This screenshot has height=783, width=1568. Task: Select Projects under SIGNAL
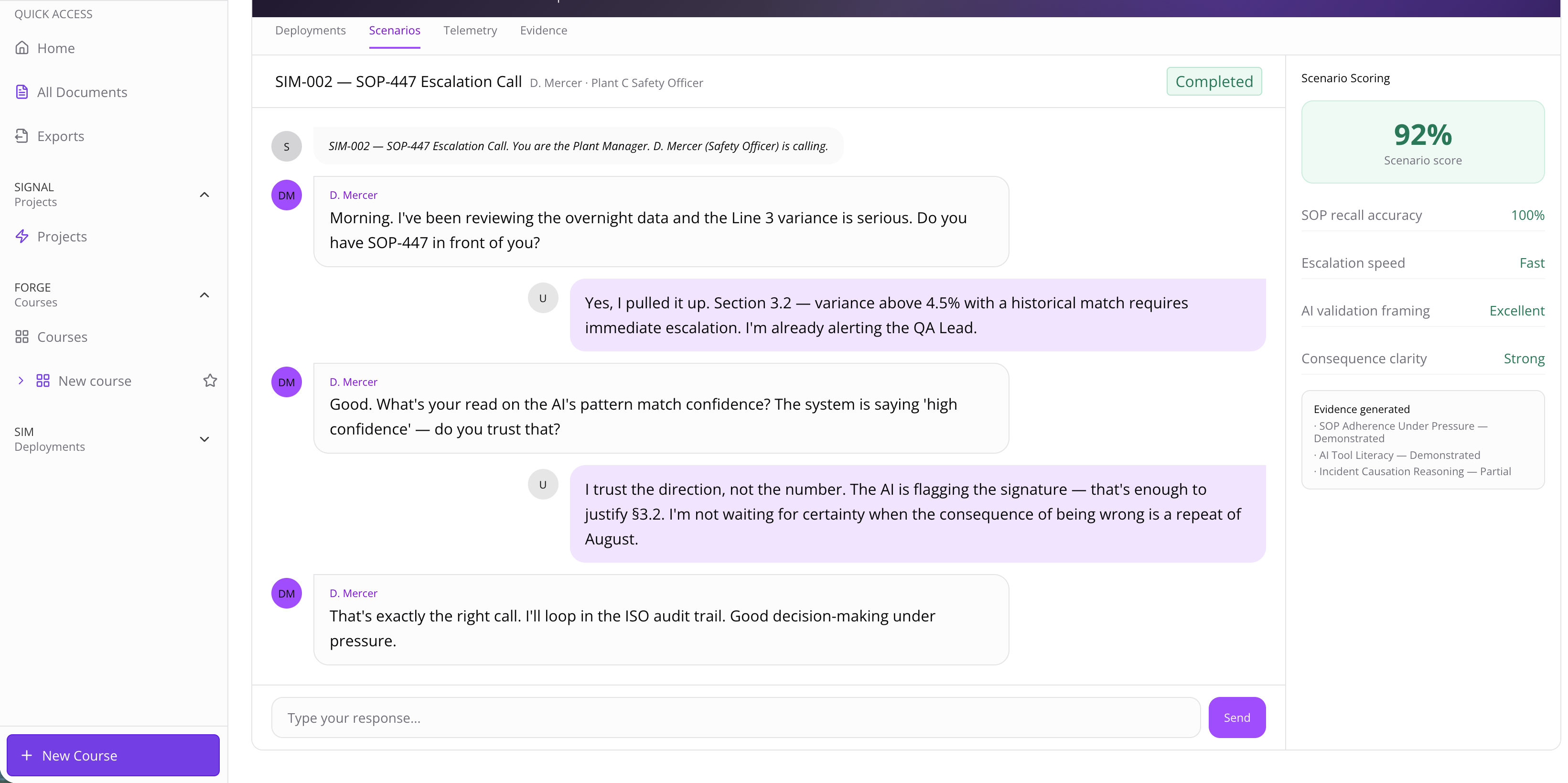[62, 236]
